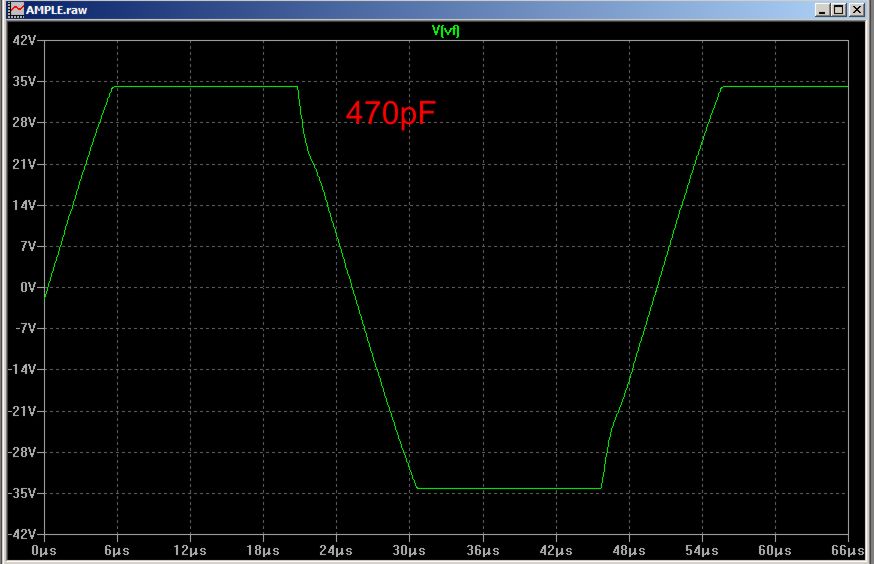
Task: Click the 28V vertical axis label
Action: (x=24, y=123)
